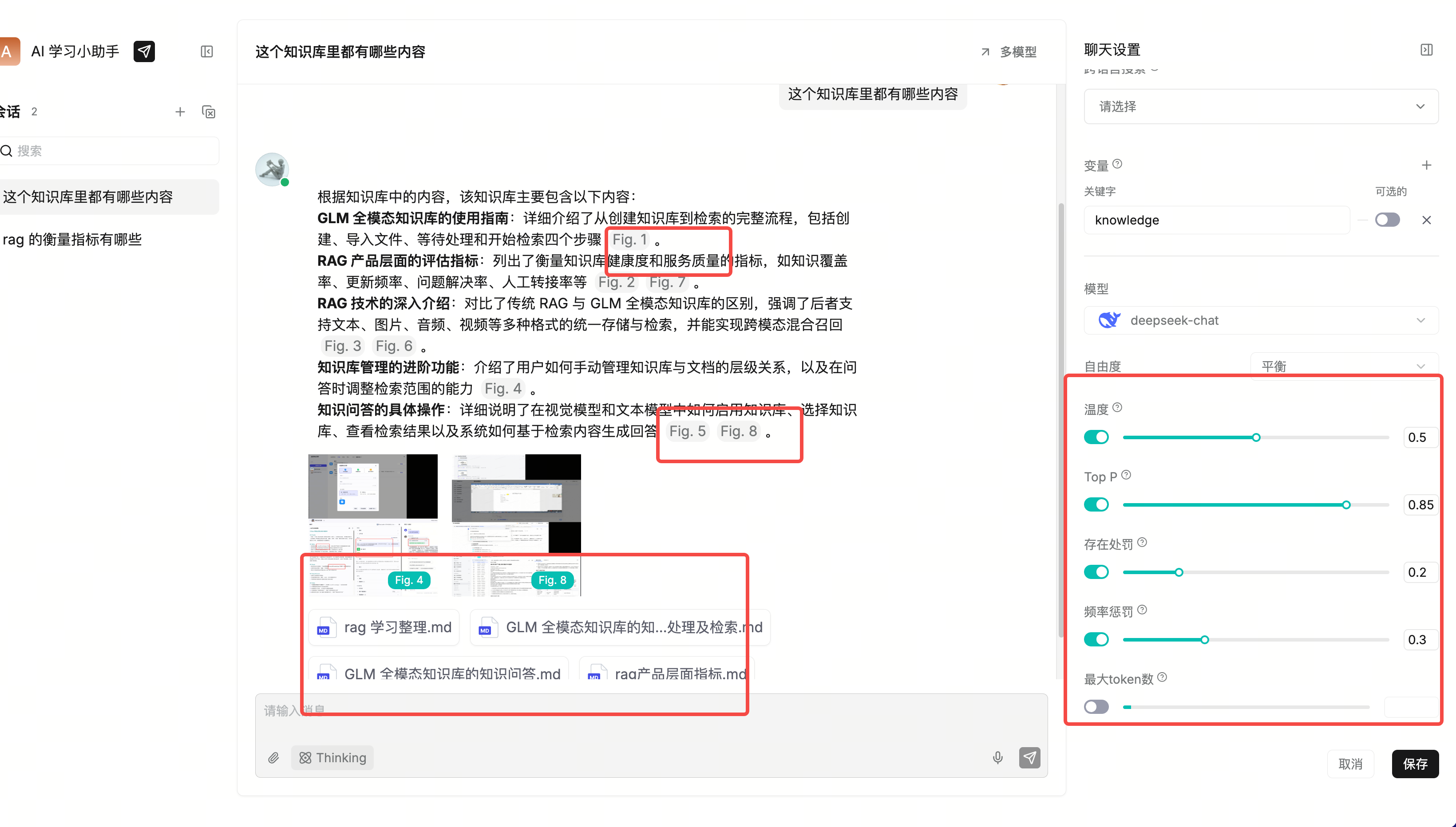The width and height of the screenshot is (1456, 827).
Task: Open the rag 学习整理.md file
Action: (x=384, y=628)
